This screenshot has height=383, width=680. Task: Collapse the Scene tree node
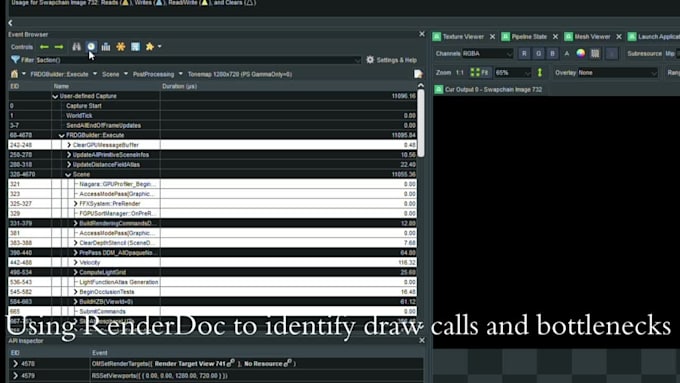68,174
